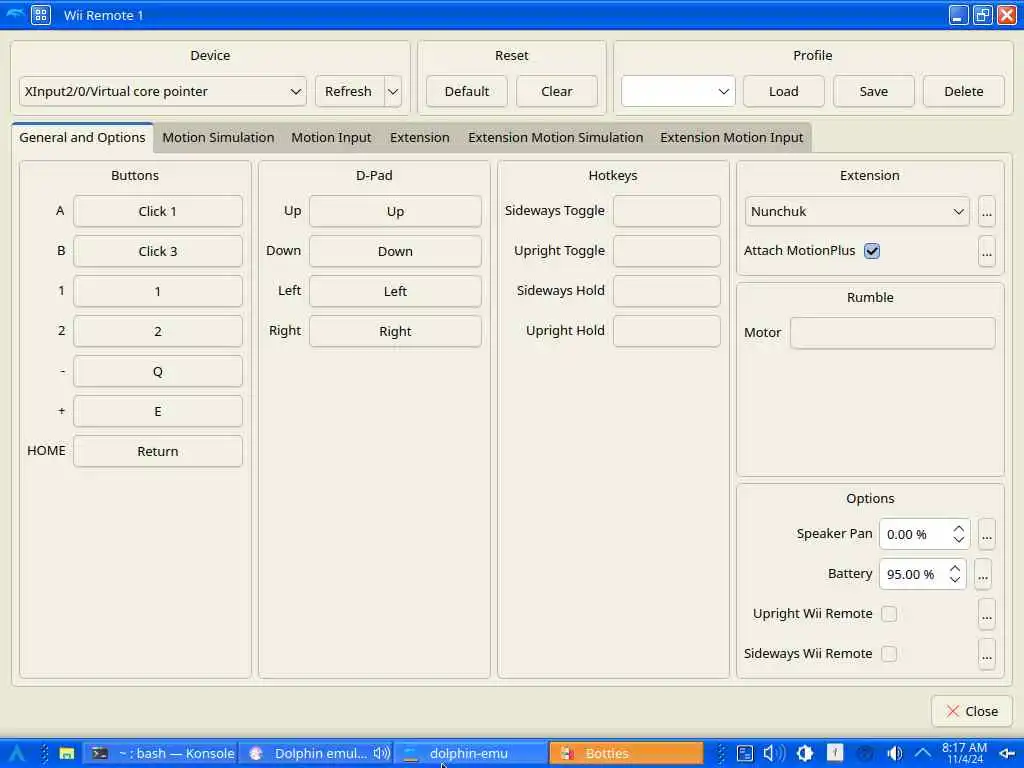Set the Sideways Toggle hotkey binding
Viewport: 1024px width, 768px height.
point(667,211)
